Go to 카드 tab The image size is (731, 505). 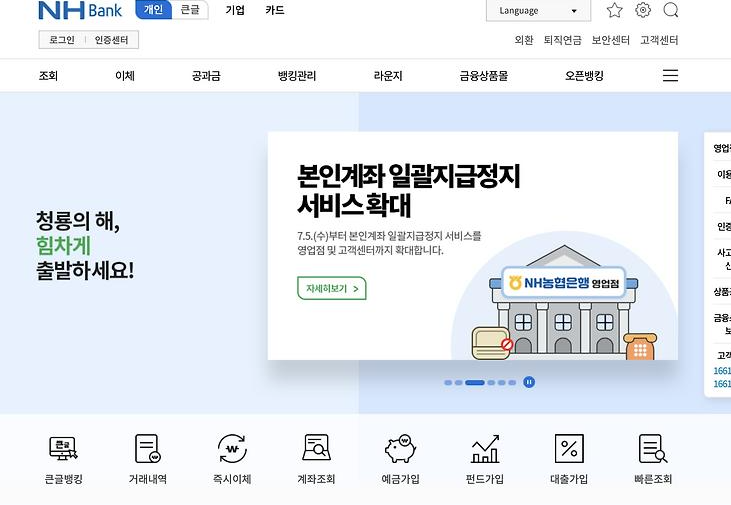coord(275,10)
